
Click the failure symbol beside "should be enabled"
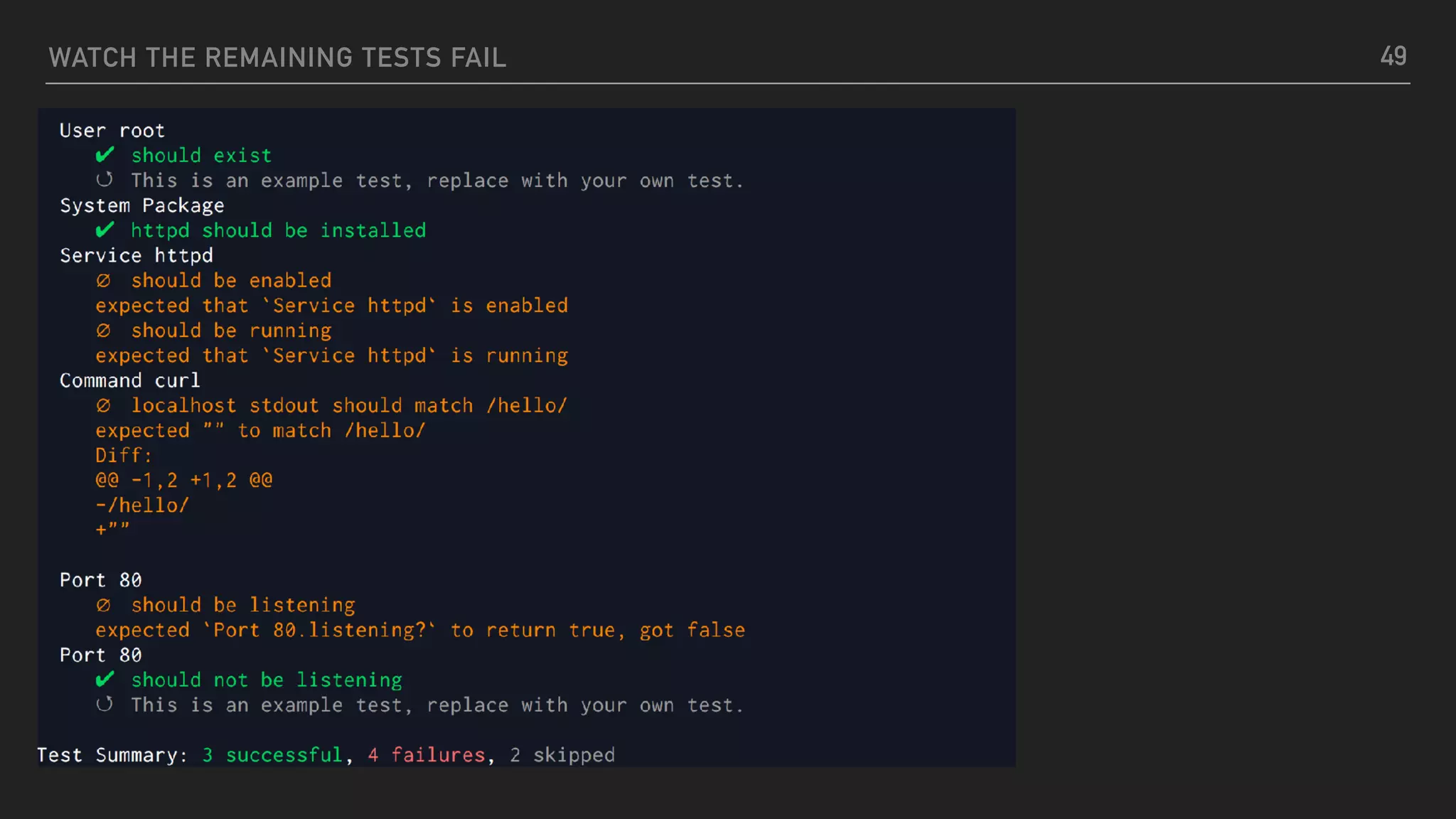pos(104,281)
